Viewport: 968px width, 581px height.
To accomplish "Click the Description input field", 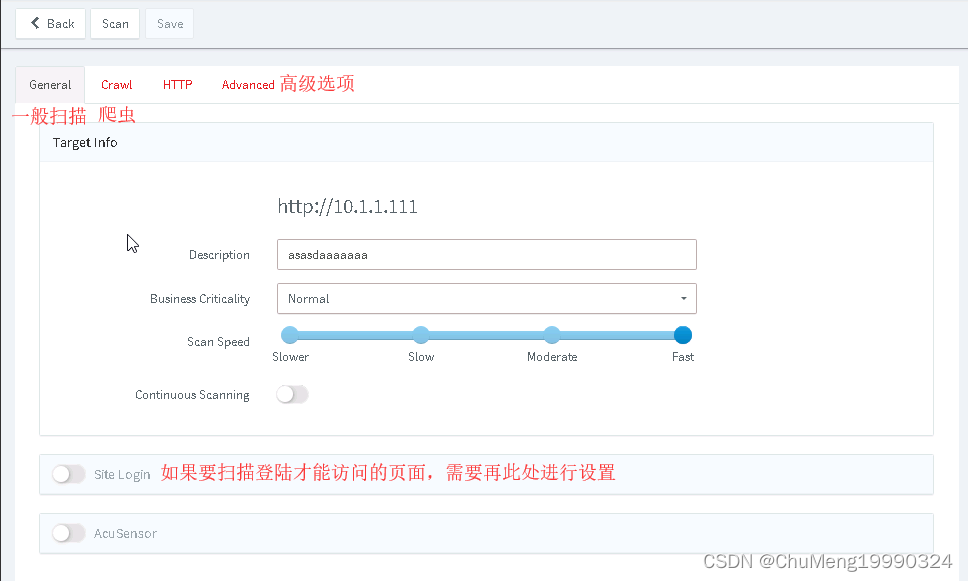I will (x=486, y=254).
